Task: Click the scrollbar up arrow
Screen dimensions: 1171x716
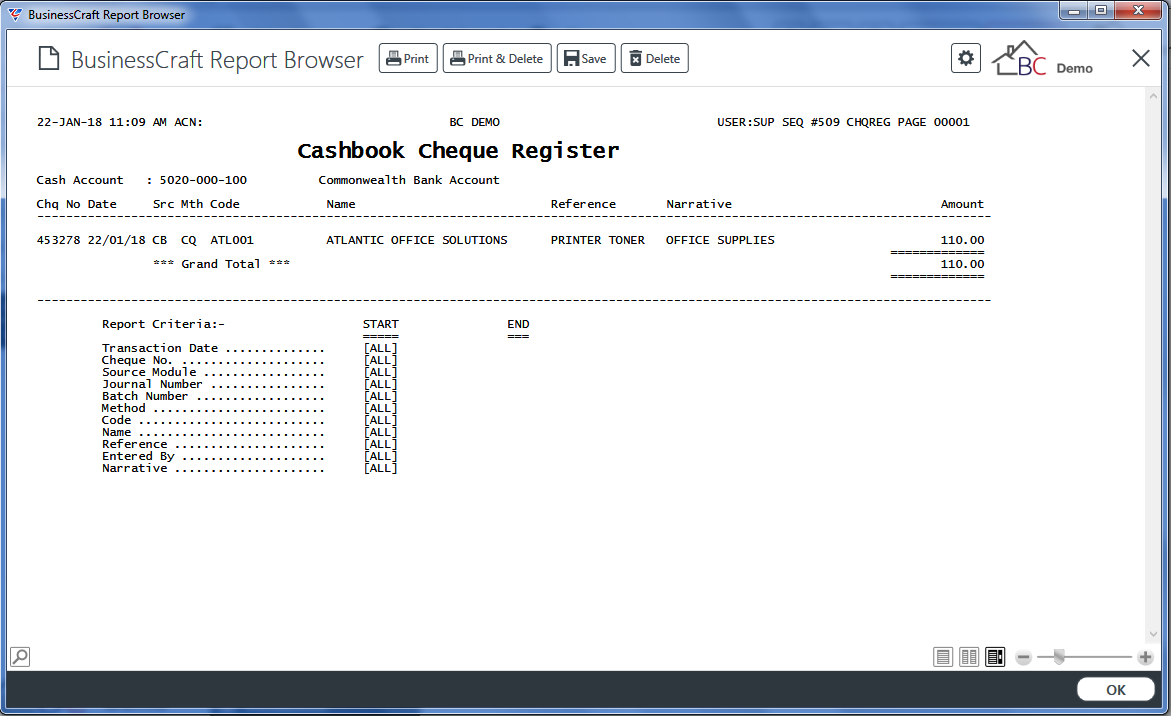Action: coord(1153,97)
